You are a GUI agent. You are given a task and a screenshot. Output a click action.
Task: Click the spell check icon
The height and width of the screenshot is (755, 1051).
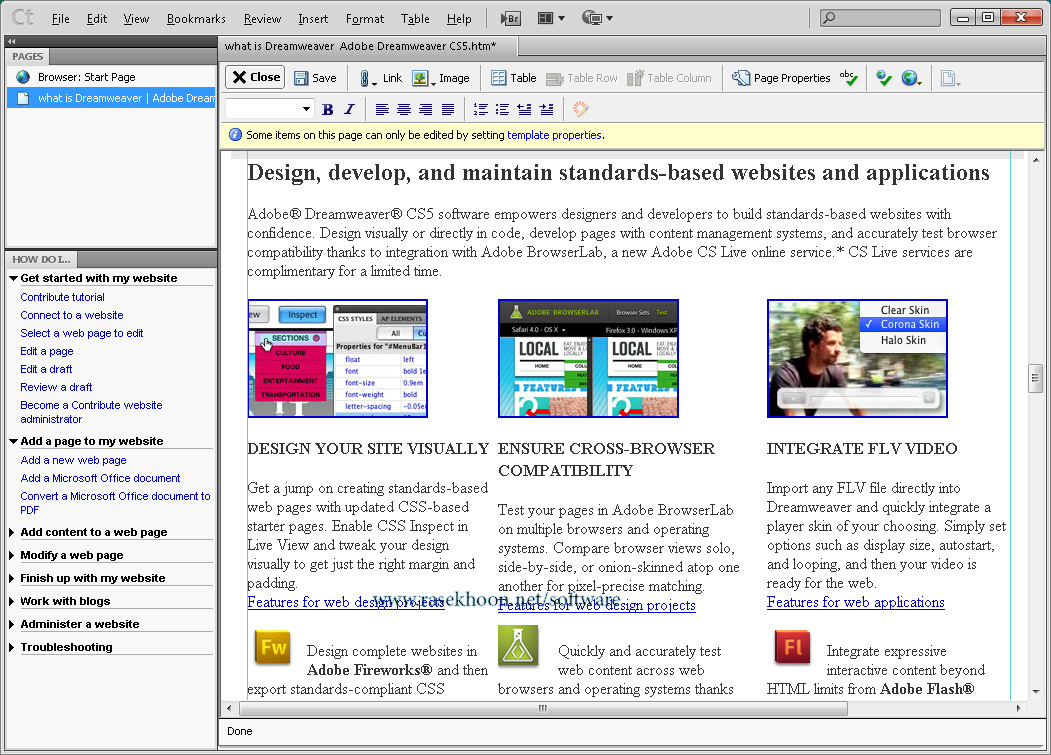click(x=848, y=78)
